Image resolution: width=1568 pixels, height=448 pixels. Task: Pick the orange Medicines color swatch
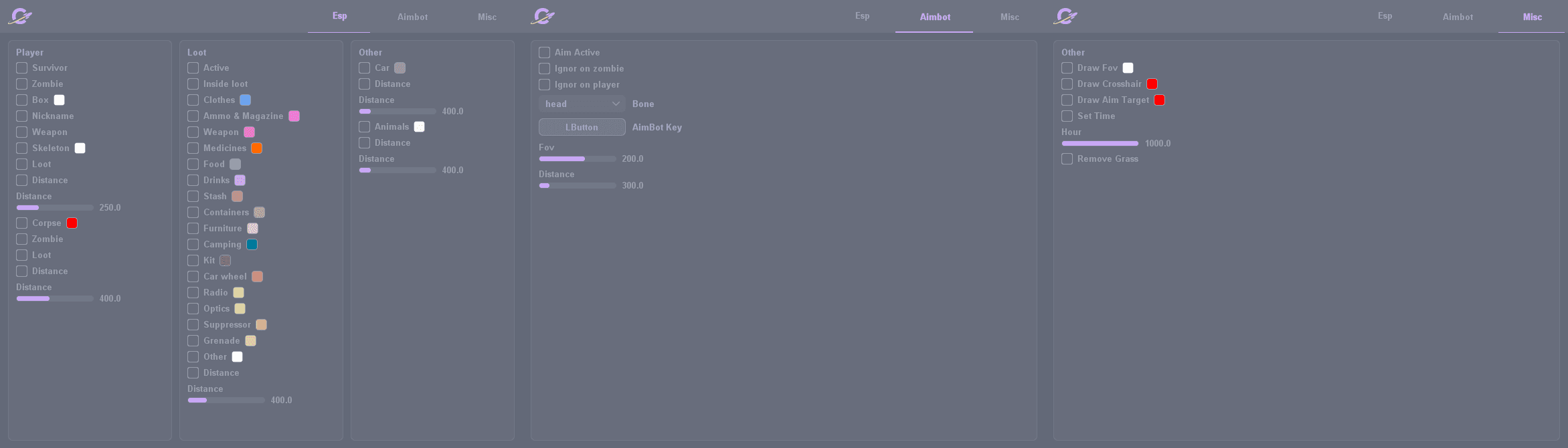click(x=257, y=148)
